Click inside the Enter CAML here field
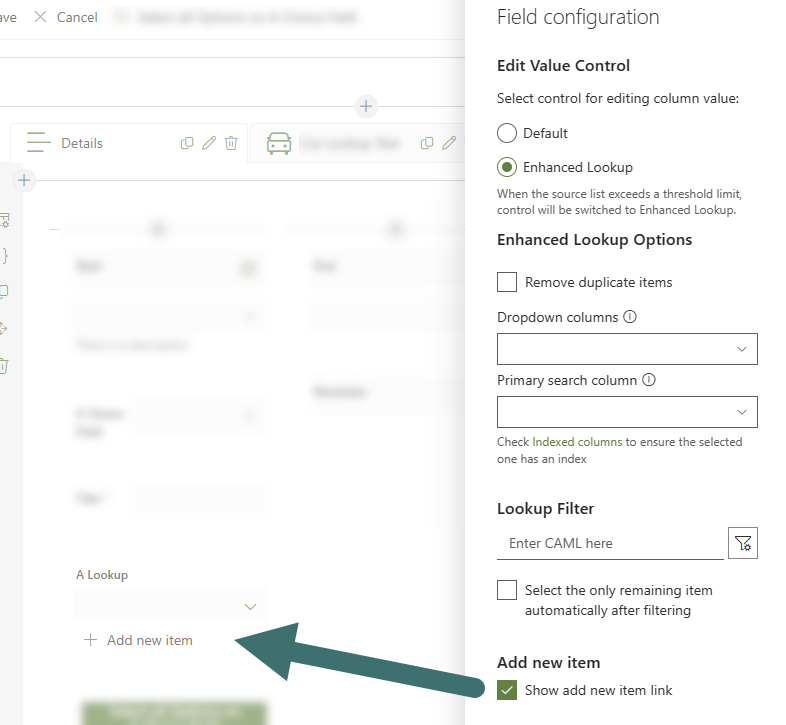 coord(609,543)
